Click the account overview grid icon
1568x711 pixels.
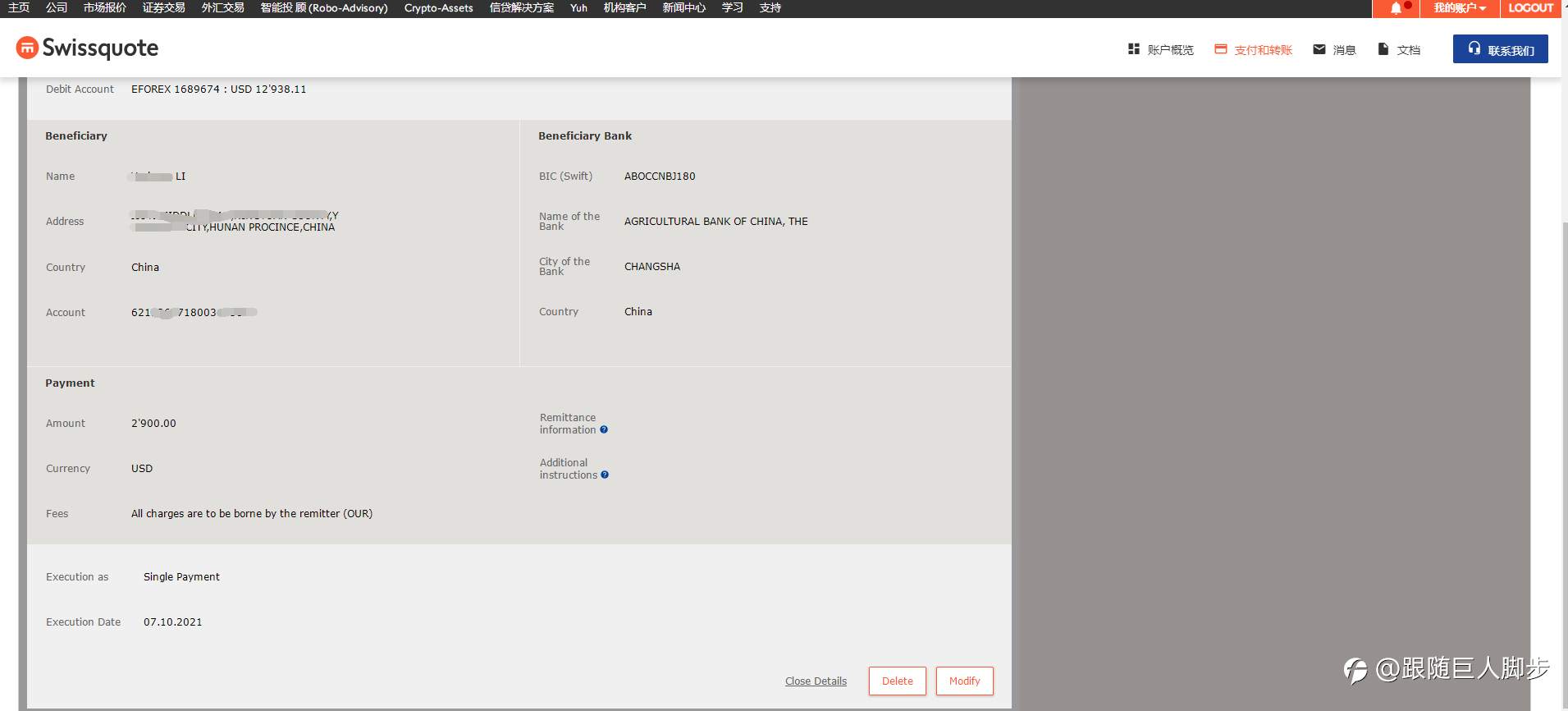[1133, 49]
